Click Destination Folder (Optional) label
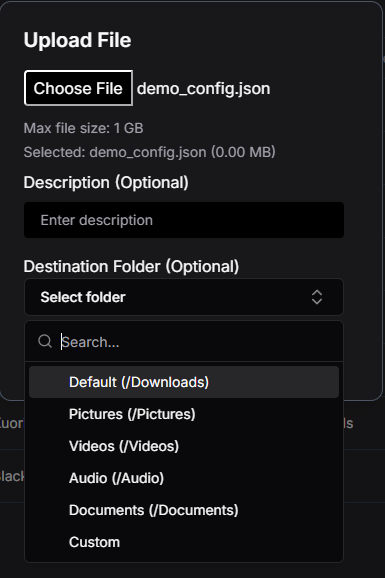Screen dimensions: 385x578 [x=131, y=267]
